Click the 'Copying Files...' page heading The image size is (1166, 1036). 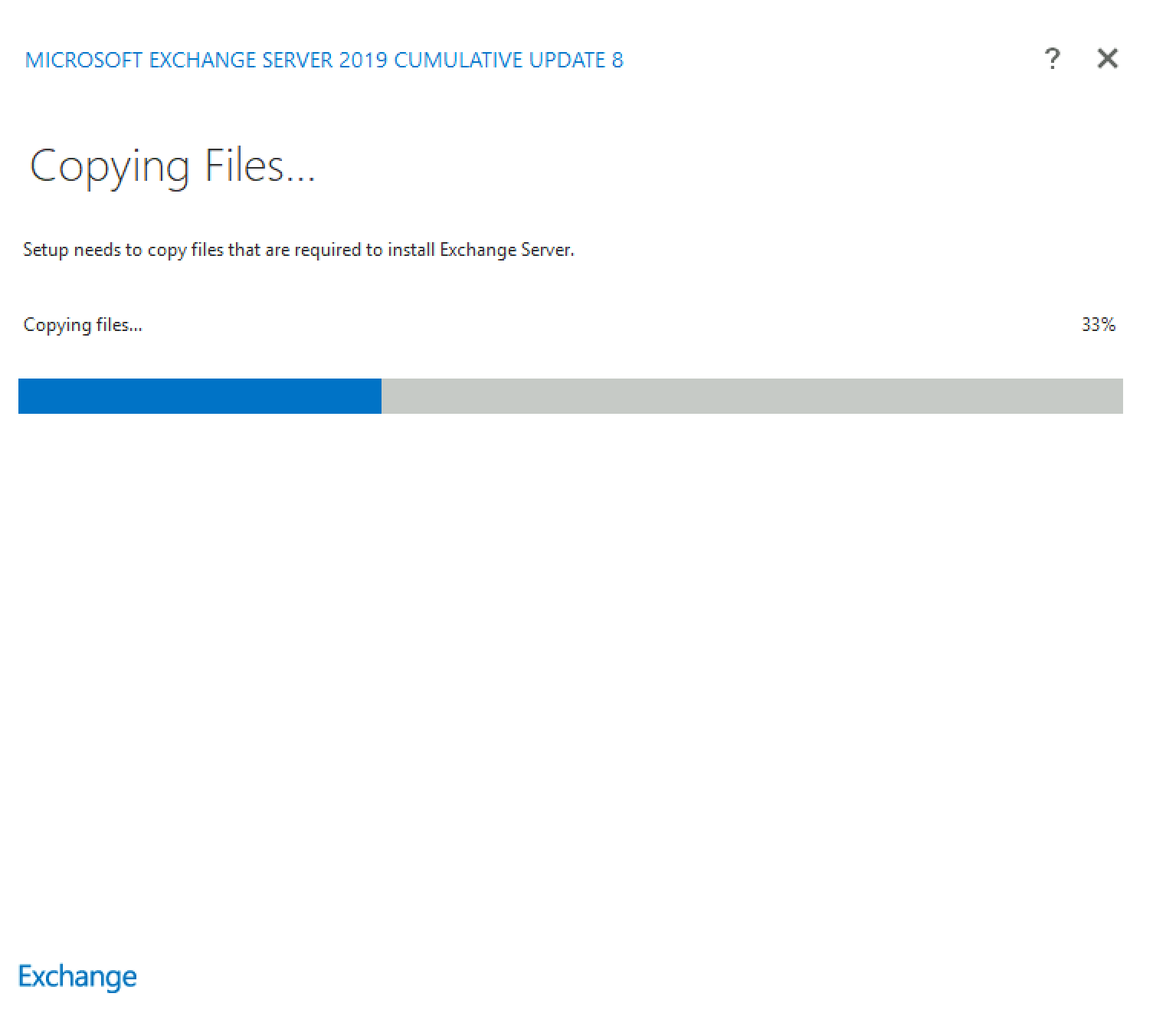click(x=172, y=166)
